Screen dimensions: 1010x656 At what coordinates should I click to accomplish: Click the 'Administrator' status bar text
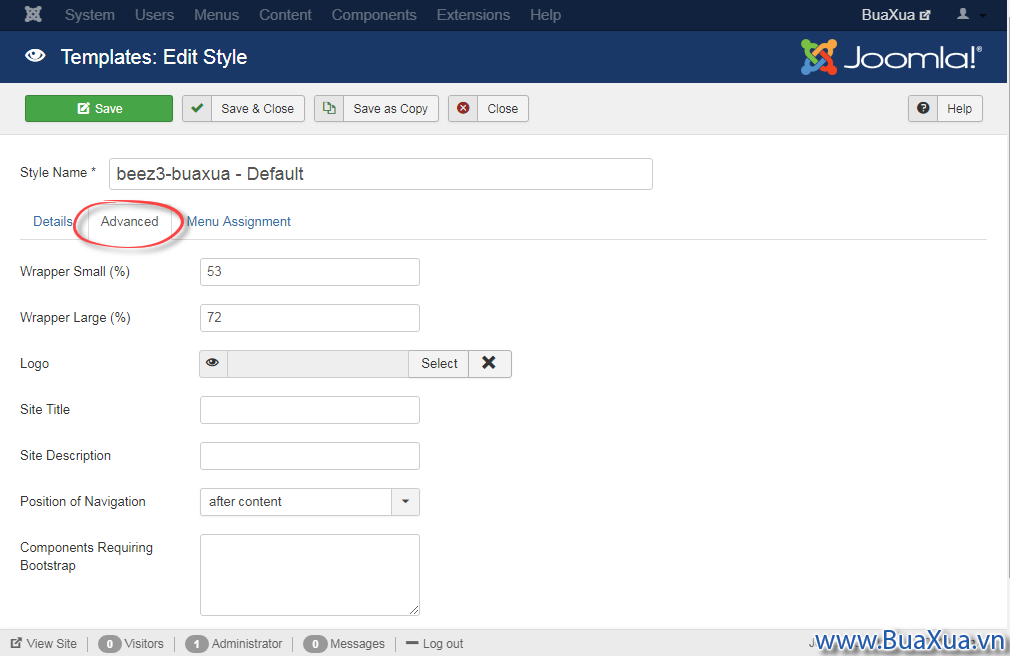pyautogui.click(x=247, y=644)
